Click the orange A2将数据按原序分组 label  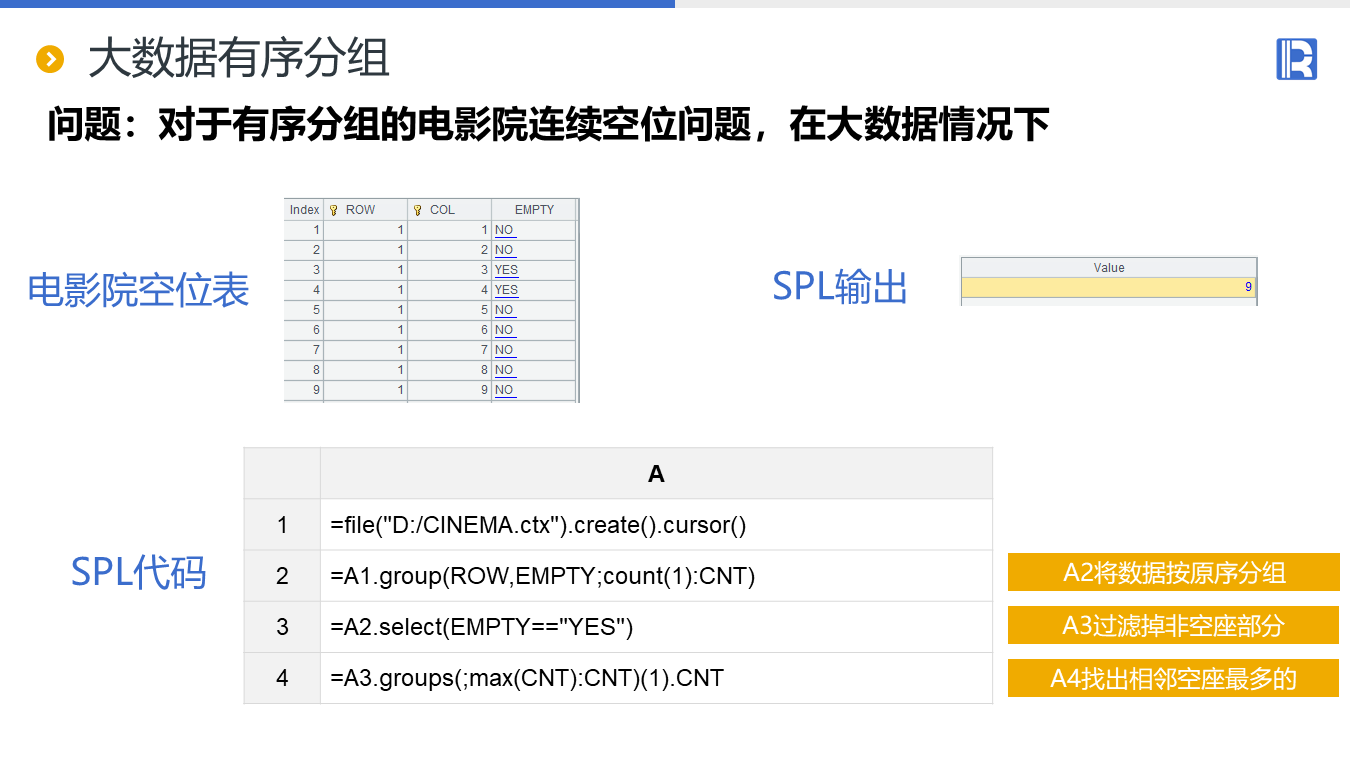point(1173,573)
